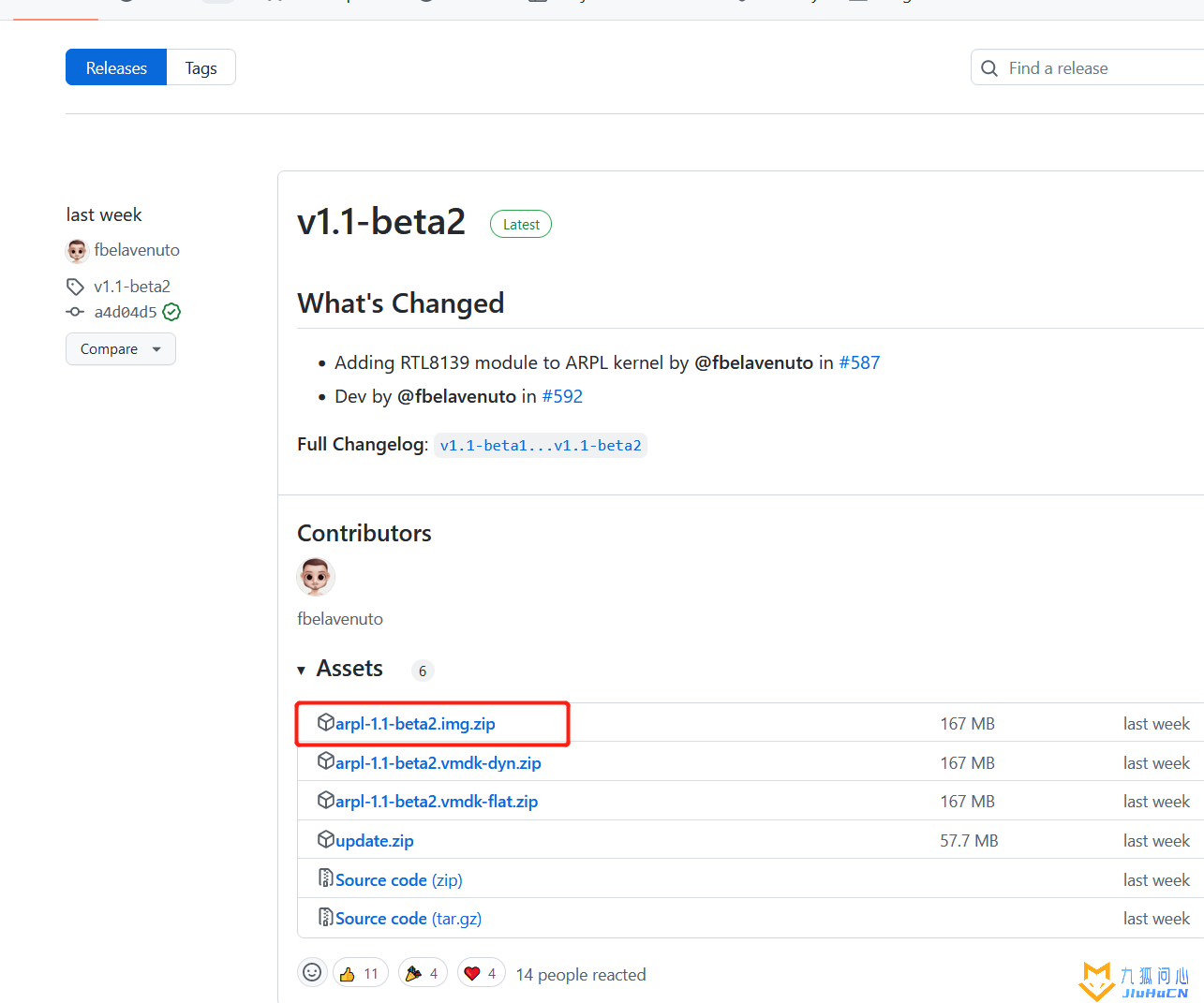Click last week date of Source code (tar.gz)
The width and height of the screenshot is (1204, 1003).
click(x=1156, y=919)
